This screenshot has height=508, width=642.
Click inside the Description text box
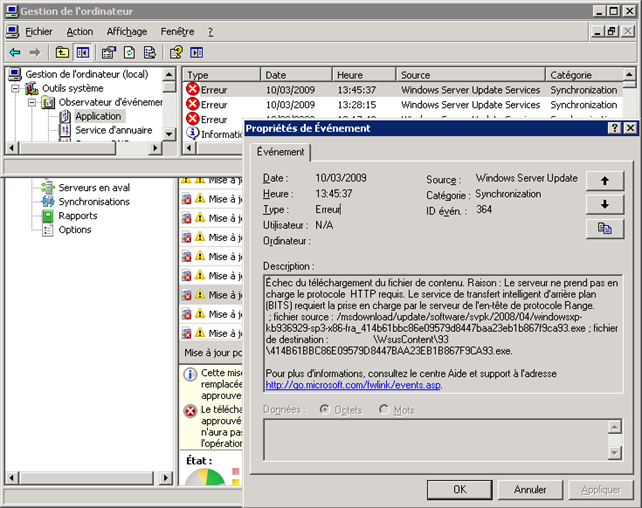point(443,334)
